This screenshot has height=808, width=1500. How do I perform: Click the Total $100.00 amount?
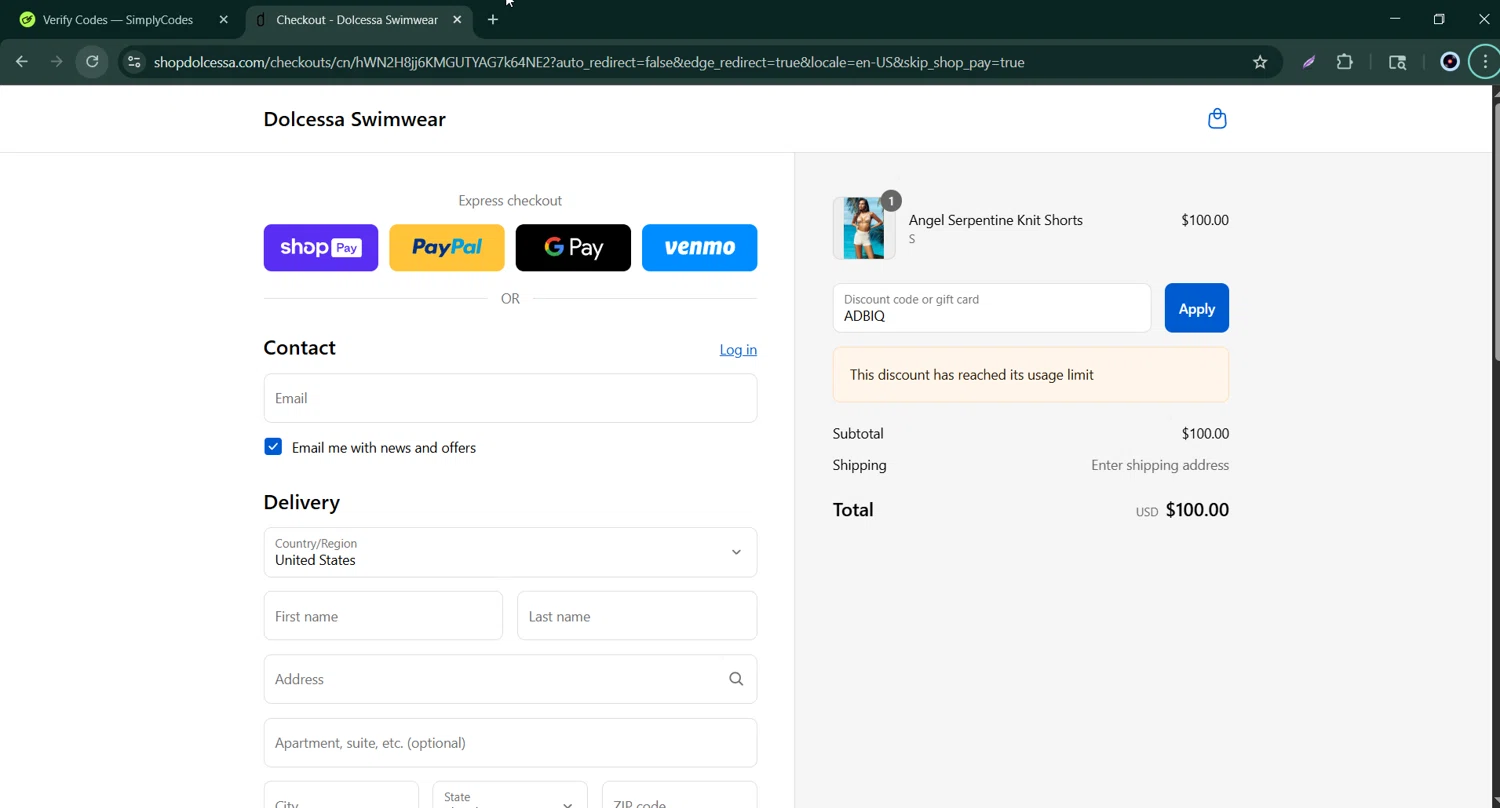coord(1197,510)
